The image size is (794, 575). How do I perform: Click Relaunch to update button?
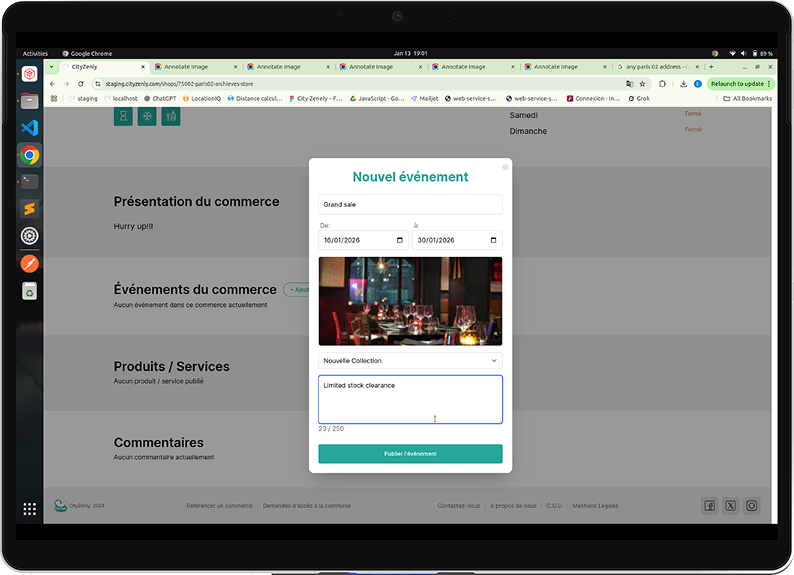[x=740, y=84]
